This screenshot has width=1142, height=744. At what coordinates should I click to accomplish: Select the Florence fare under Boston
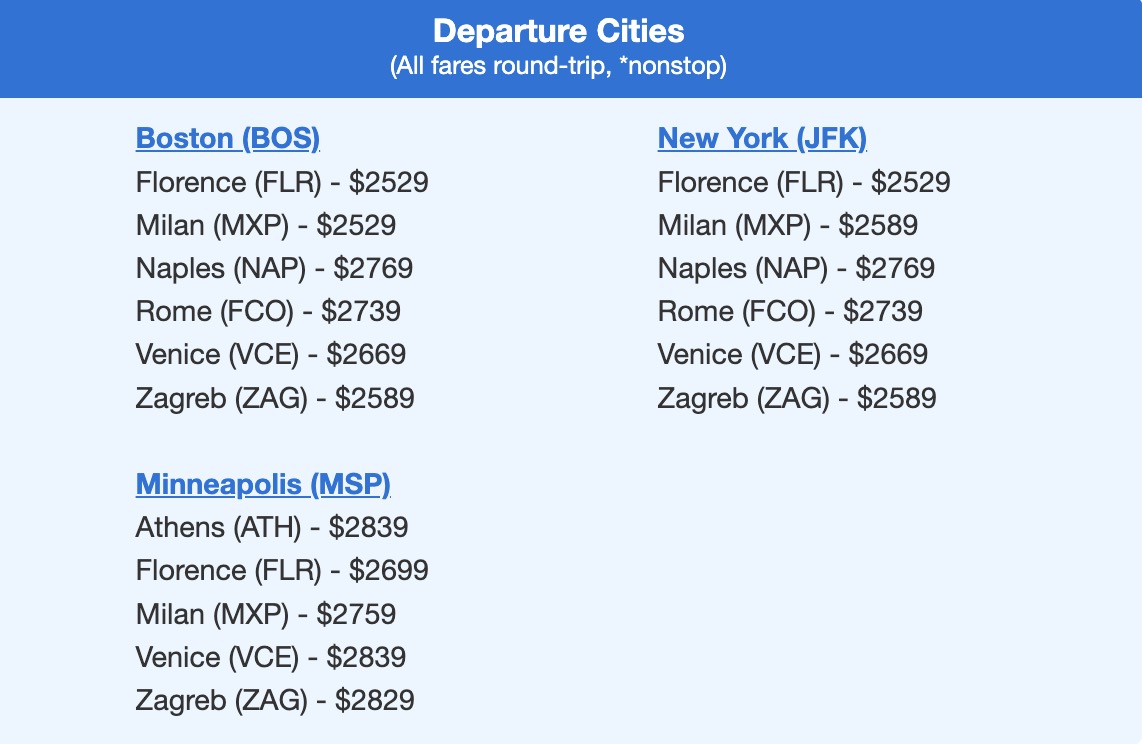pyautogui.click(x=283, y=182)
